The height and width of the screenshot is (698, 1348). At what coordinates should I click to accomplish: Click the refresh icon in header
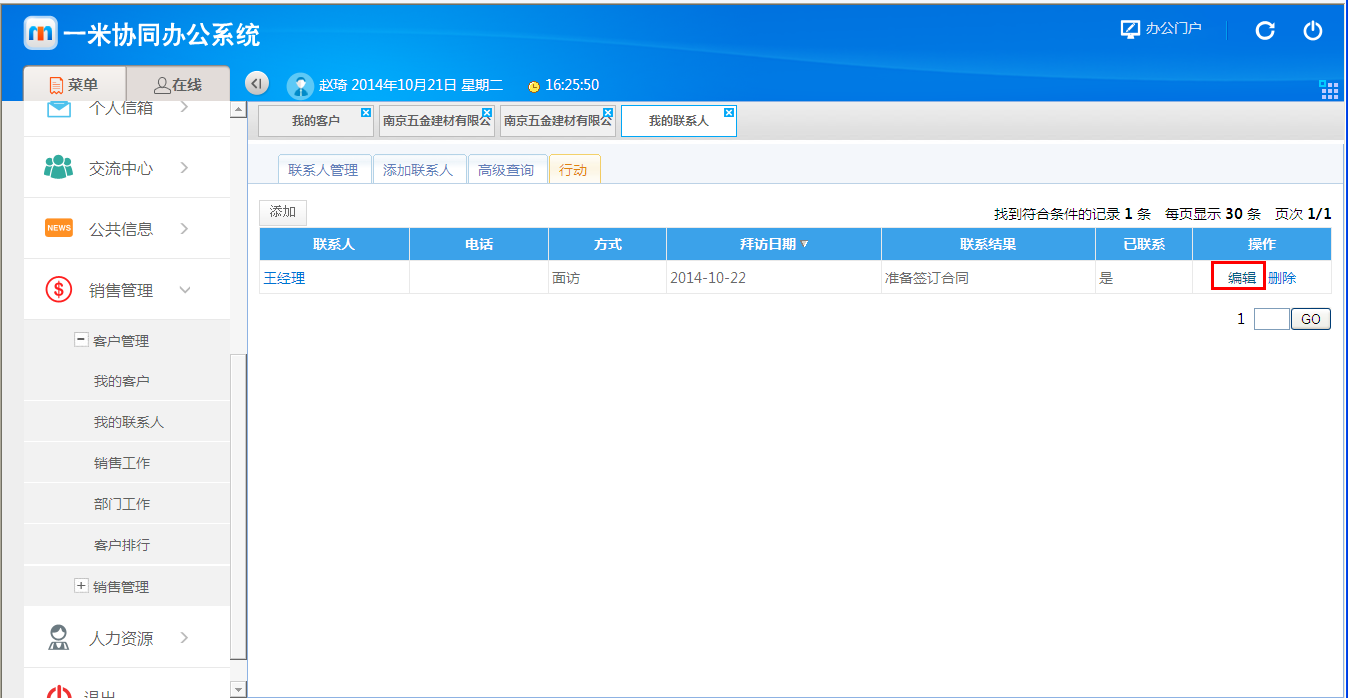tap(1265, 31)
